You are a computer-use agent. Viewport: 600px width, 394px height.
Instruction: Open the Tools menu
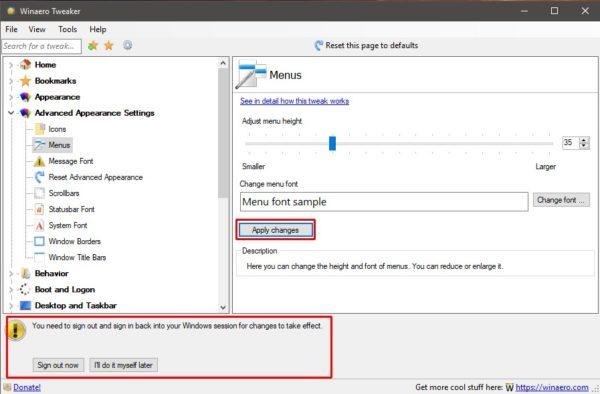(67, 29)
